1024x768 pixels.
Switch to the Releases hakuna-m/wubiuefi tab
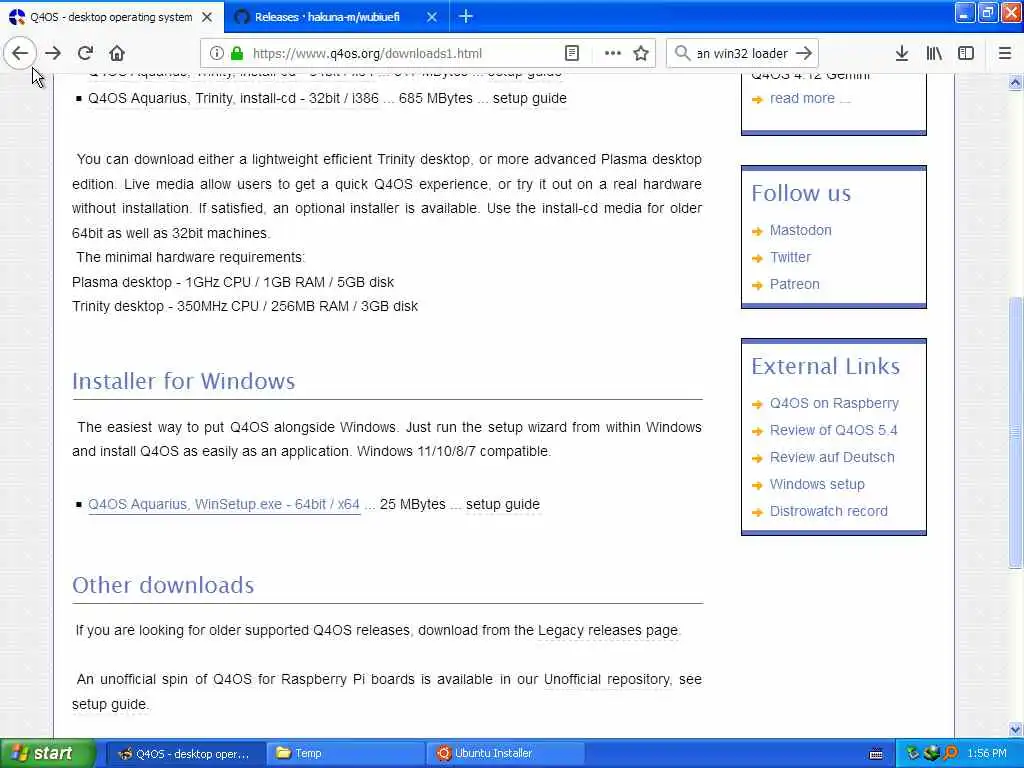coord(327,17)
